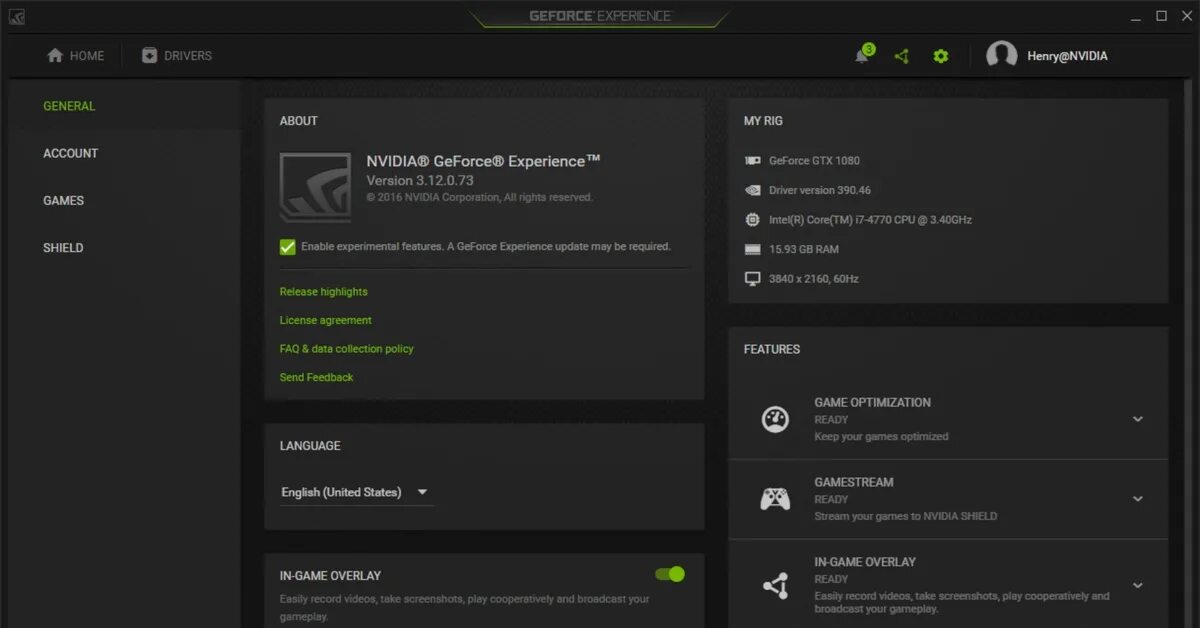This screenshot has height=628, width=1200.
Task: Open the notifications bell icon
Action: click(861, 56)
